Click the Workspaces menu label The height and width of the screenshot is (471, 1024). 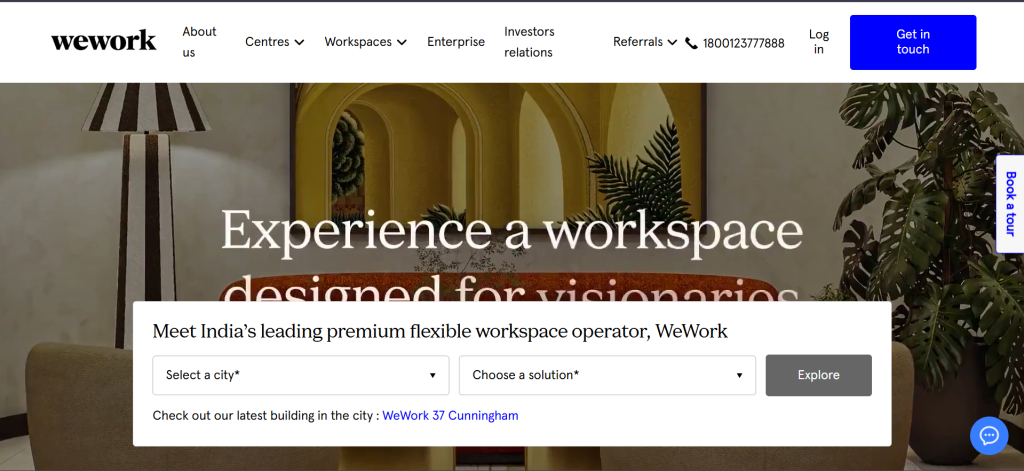(358, 42)
